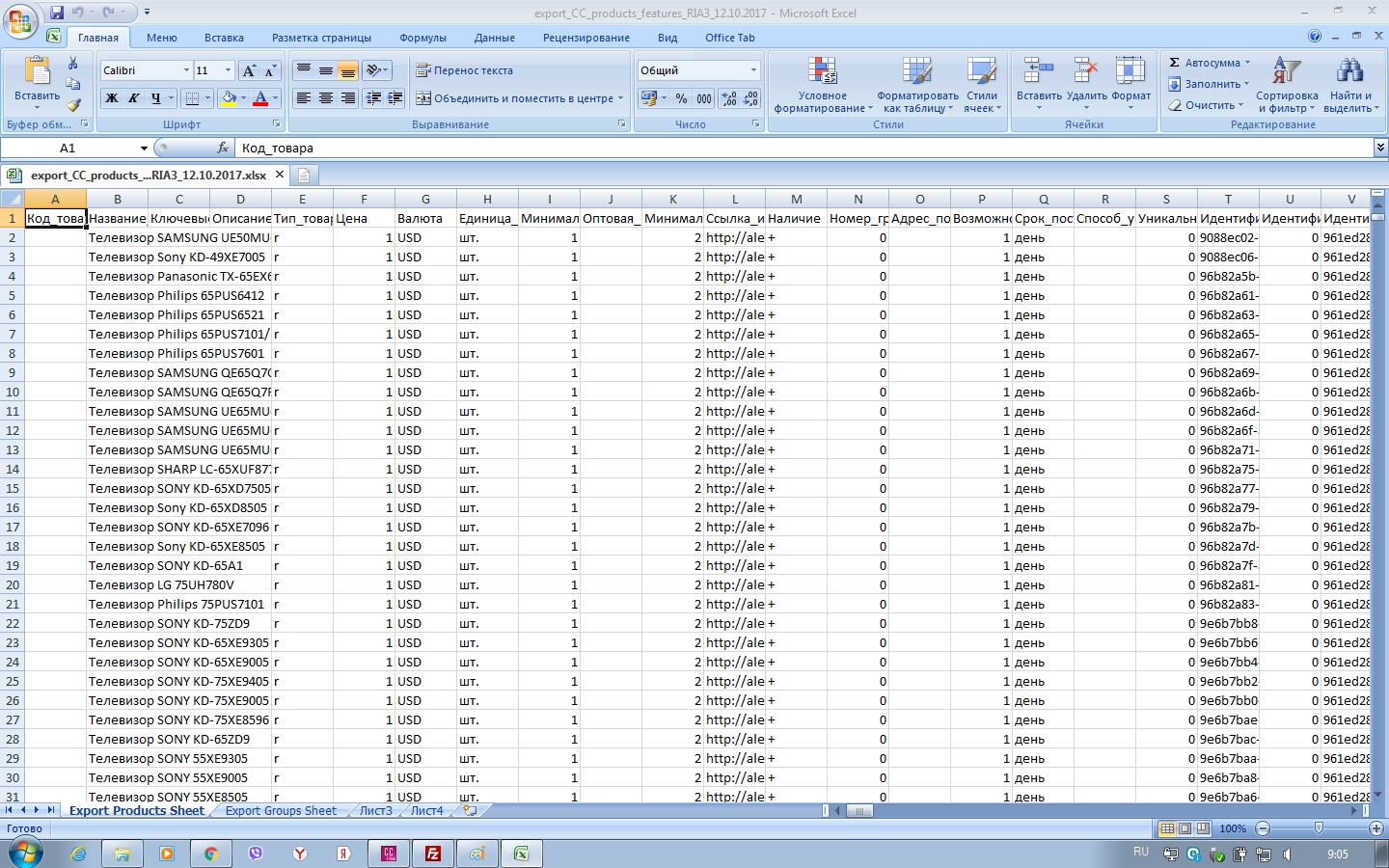Viewport: 1389px width, 868px height.
Task: Click the fill color paint bucket icon
Action: click(229, 98)
